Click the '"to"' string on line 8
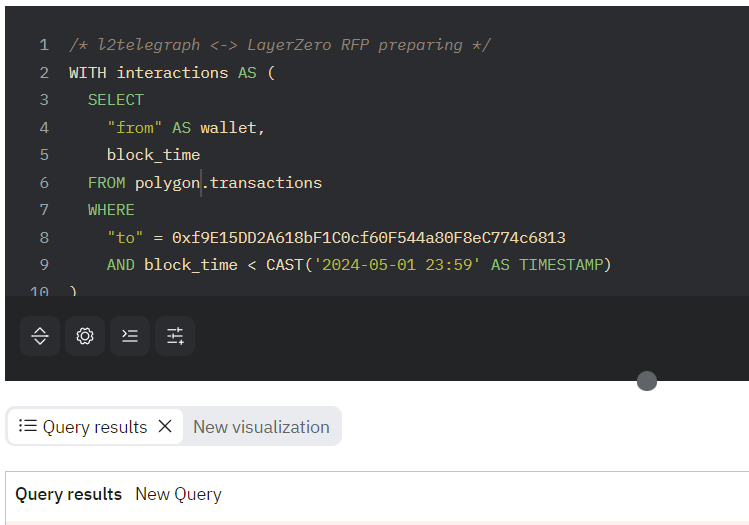 [125, 237]
